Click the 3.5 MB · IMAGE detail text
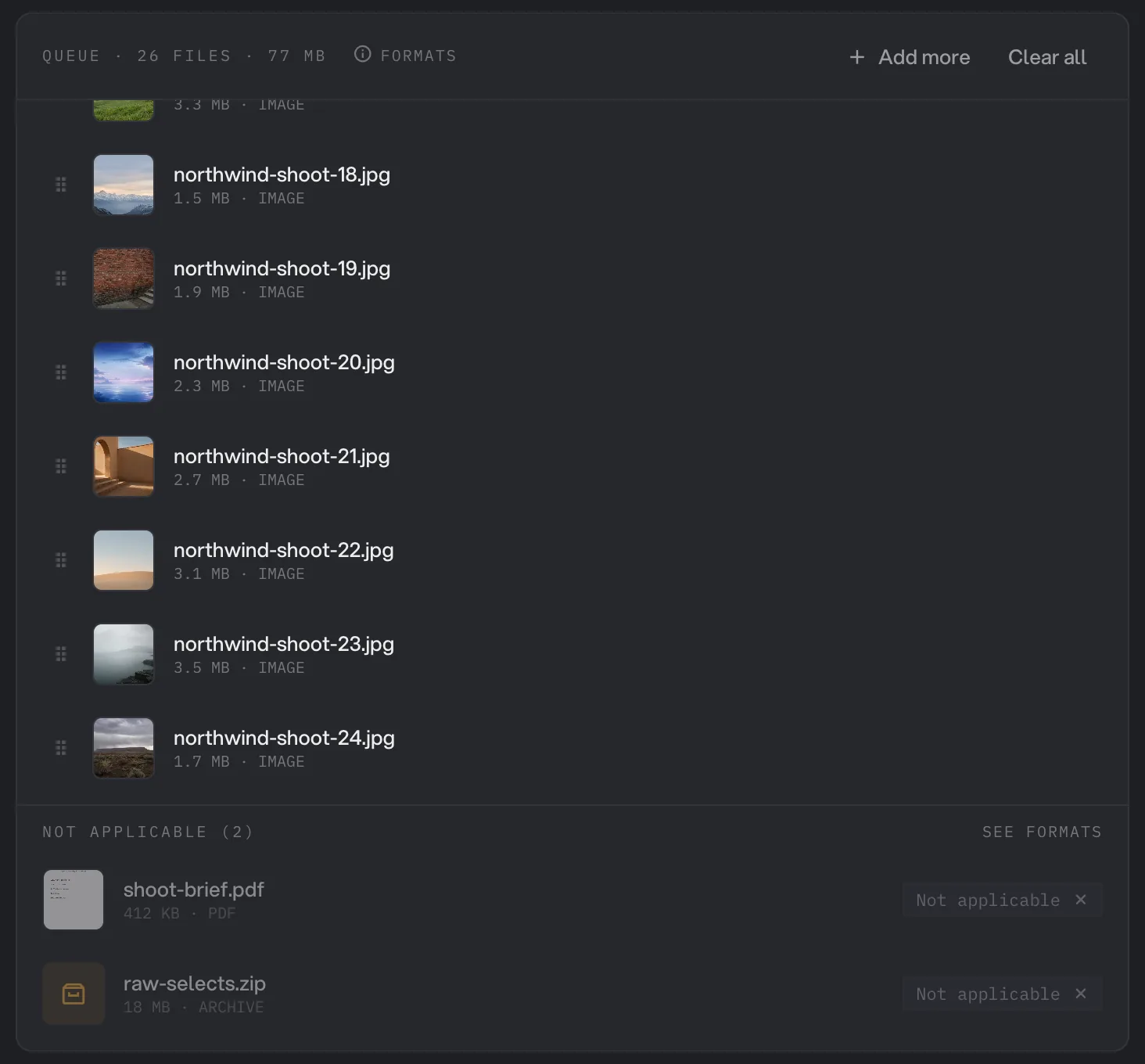Screen dimensions: 1145x1064 click(x=239, y=667)
